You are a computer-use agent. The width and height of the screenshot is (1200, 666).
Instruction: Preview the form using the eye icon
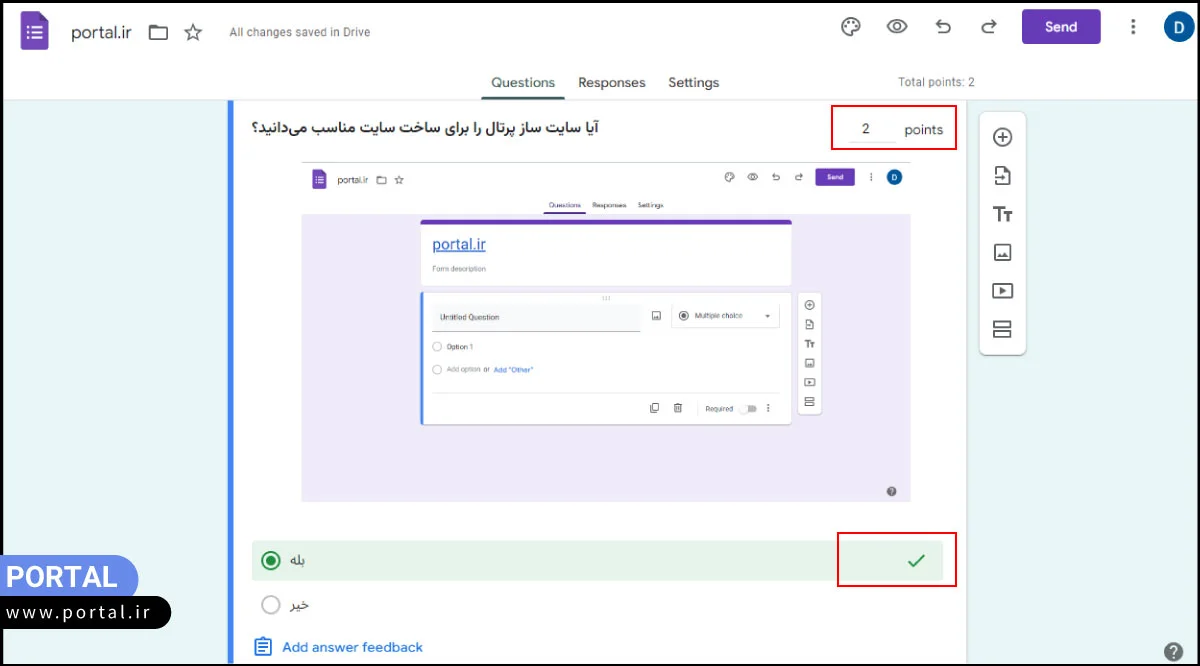[x=896, y=27]
